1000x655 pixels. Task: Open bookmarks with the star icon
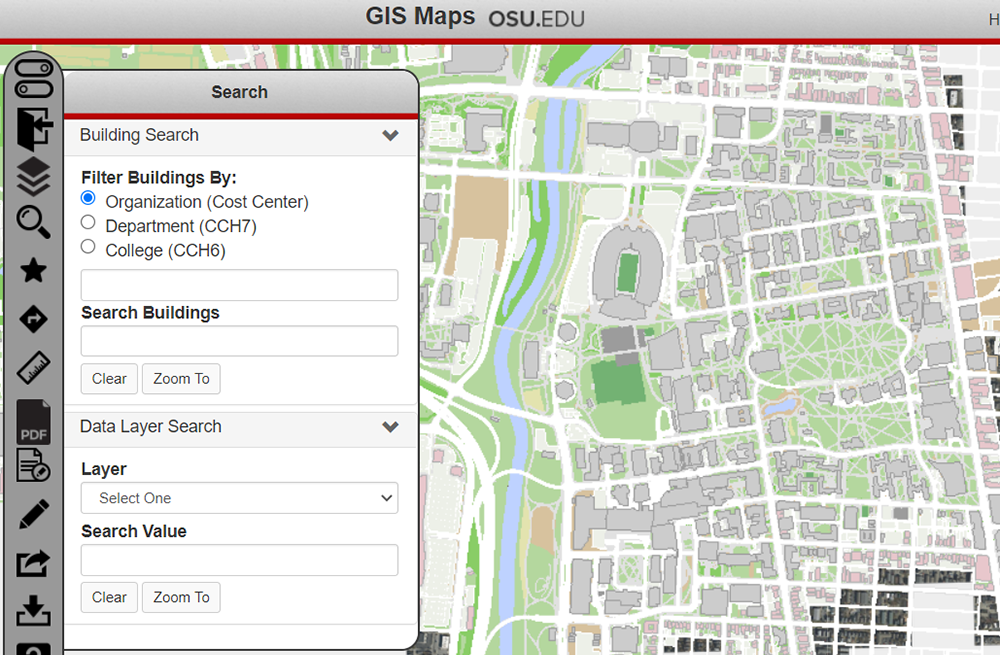[33, 270]
